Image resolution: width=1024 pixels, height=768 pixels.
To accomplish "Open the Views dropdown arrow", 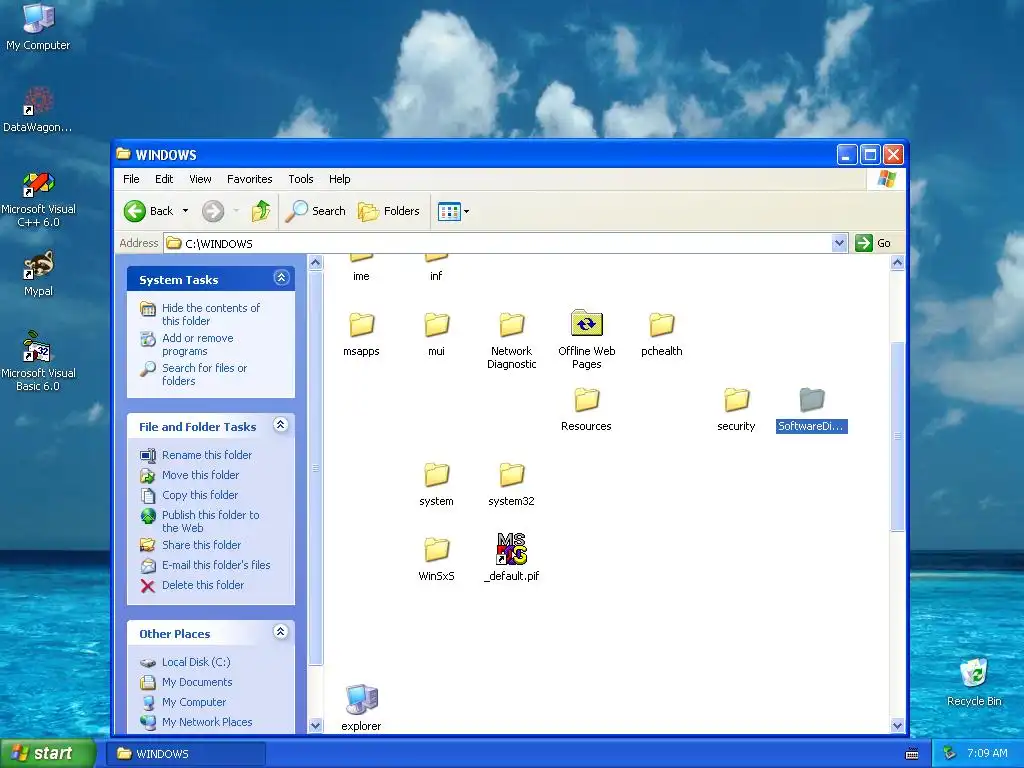I will pos(466,212).
